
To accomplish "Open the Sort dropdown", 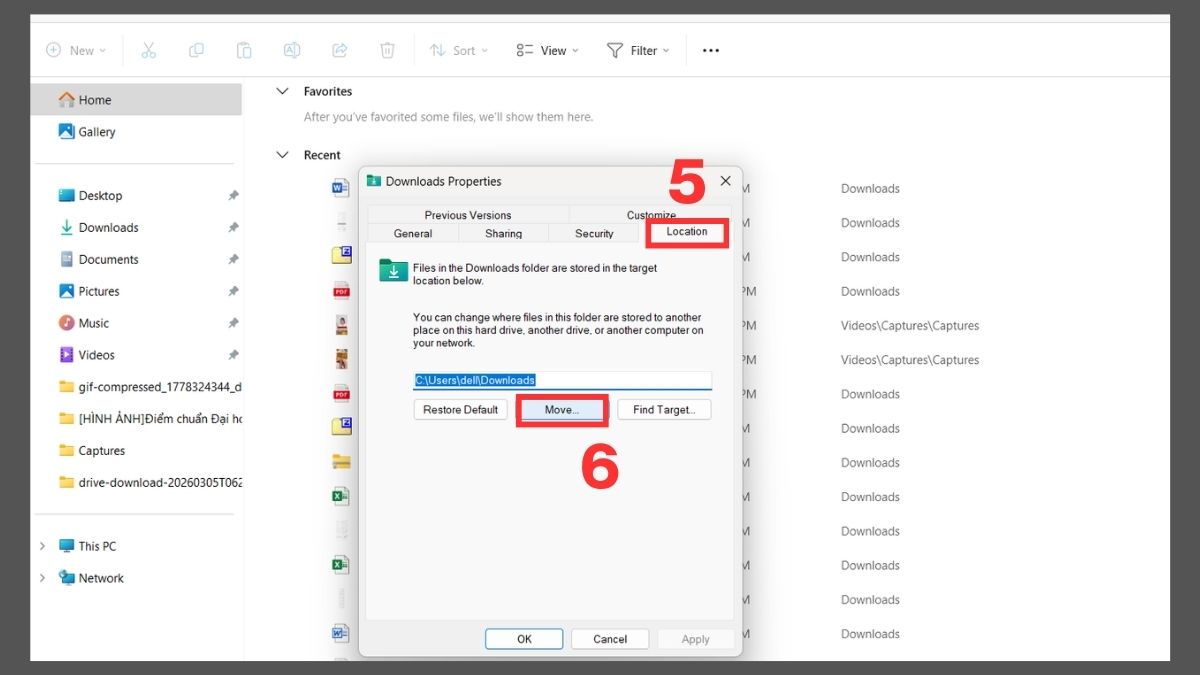I will pos(459,50).
